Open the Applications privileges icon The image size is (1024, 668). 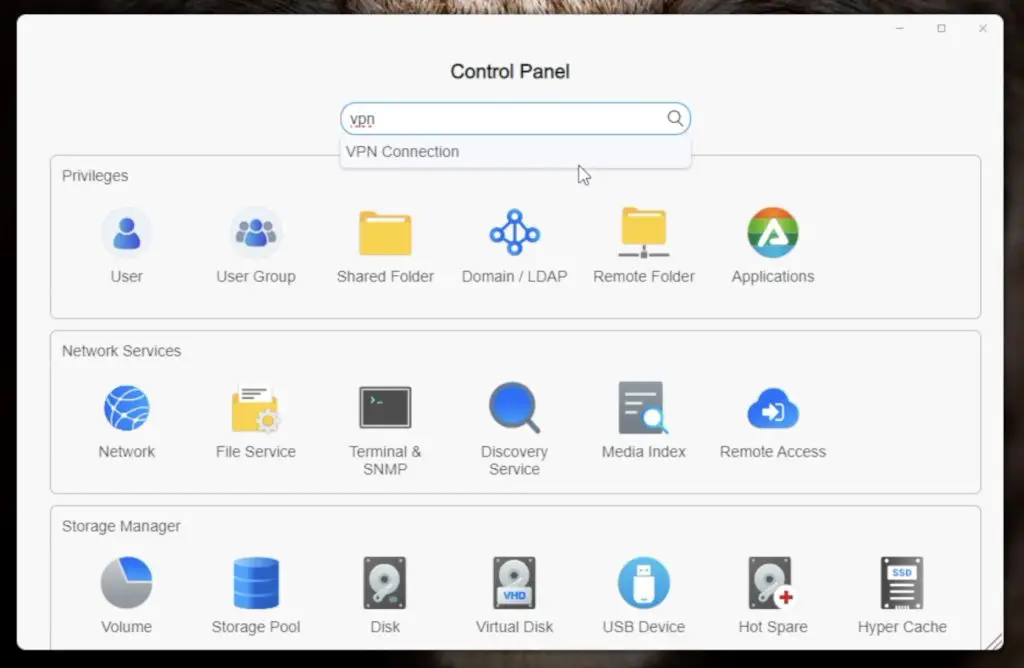[772, 234]
